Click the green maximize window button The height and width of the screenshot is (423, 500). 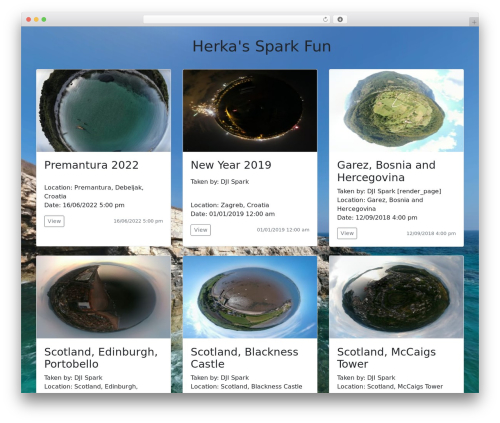click(44, 20)
